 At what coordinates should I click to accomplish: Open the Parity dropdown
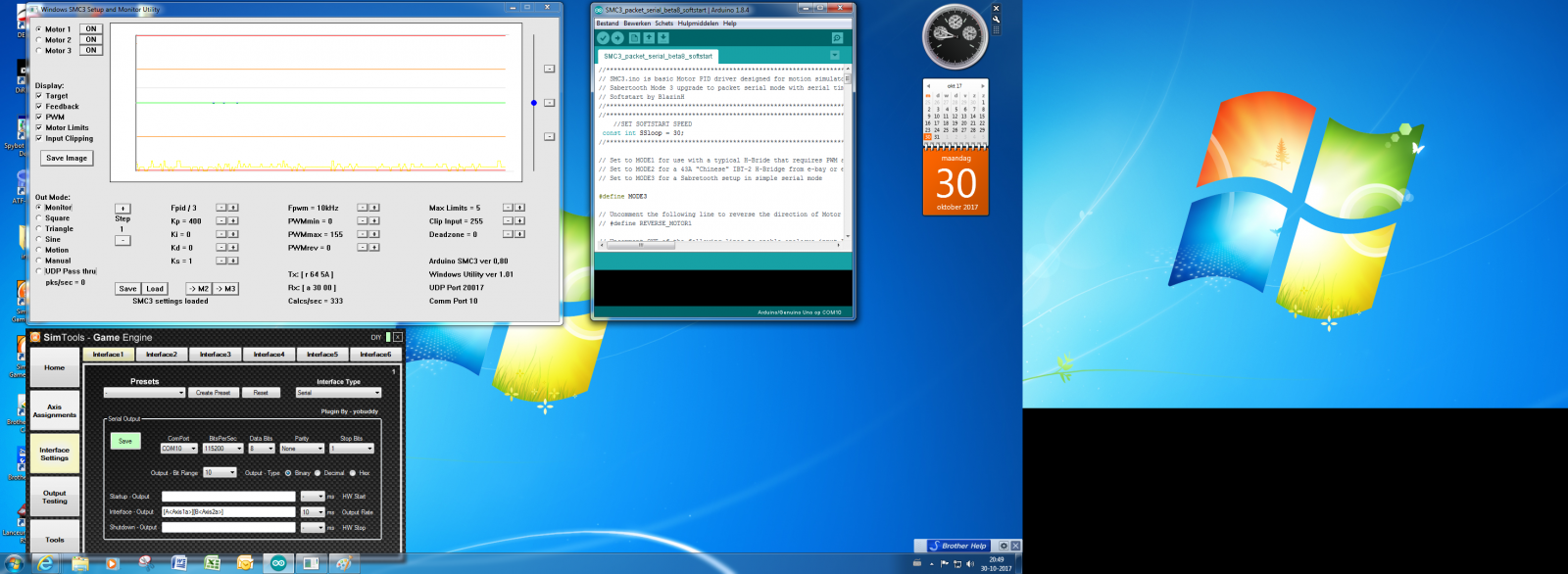(302, 449)
